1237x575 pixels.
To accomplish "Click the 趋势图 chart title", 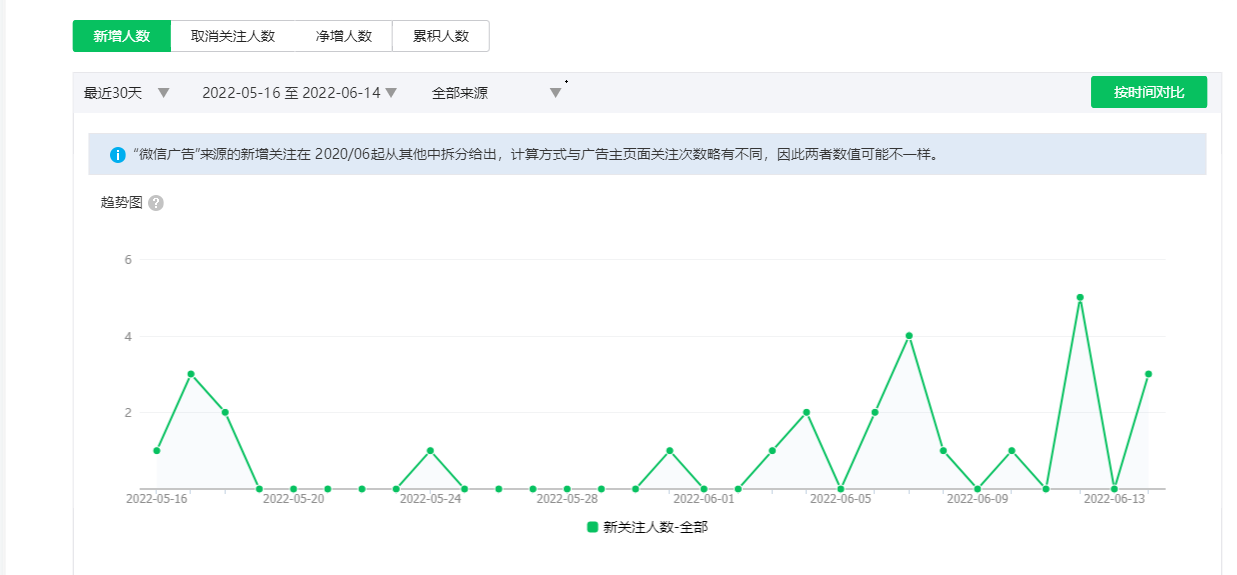I will click(x=121, y=202).
